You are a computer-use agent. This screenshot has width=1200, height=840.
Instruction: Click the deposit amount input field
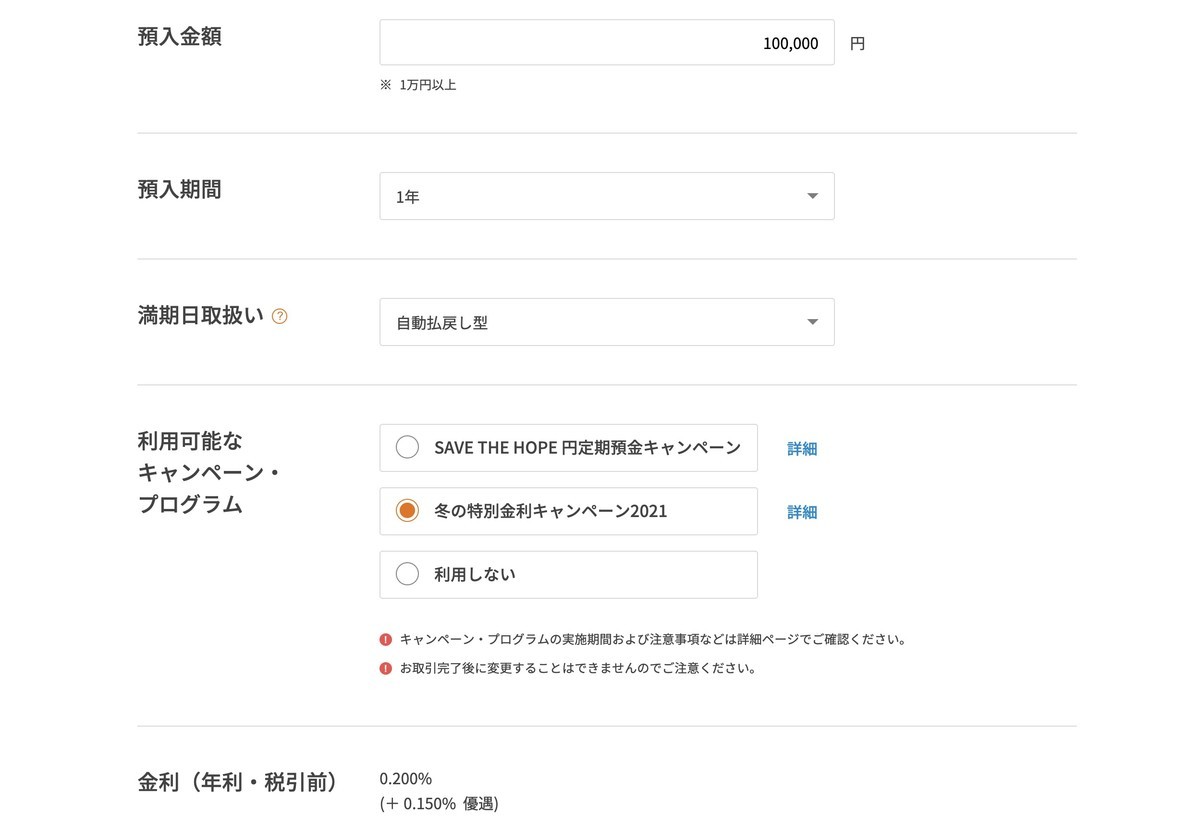[607, 42]
